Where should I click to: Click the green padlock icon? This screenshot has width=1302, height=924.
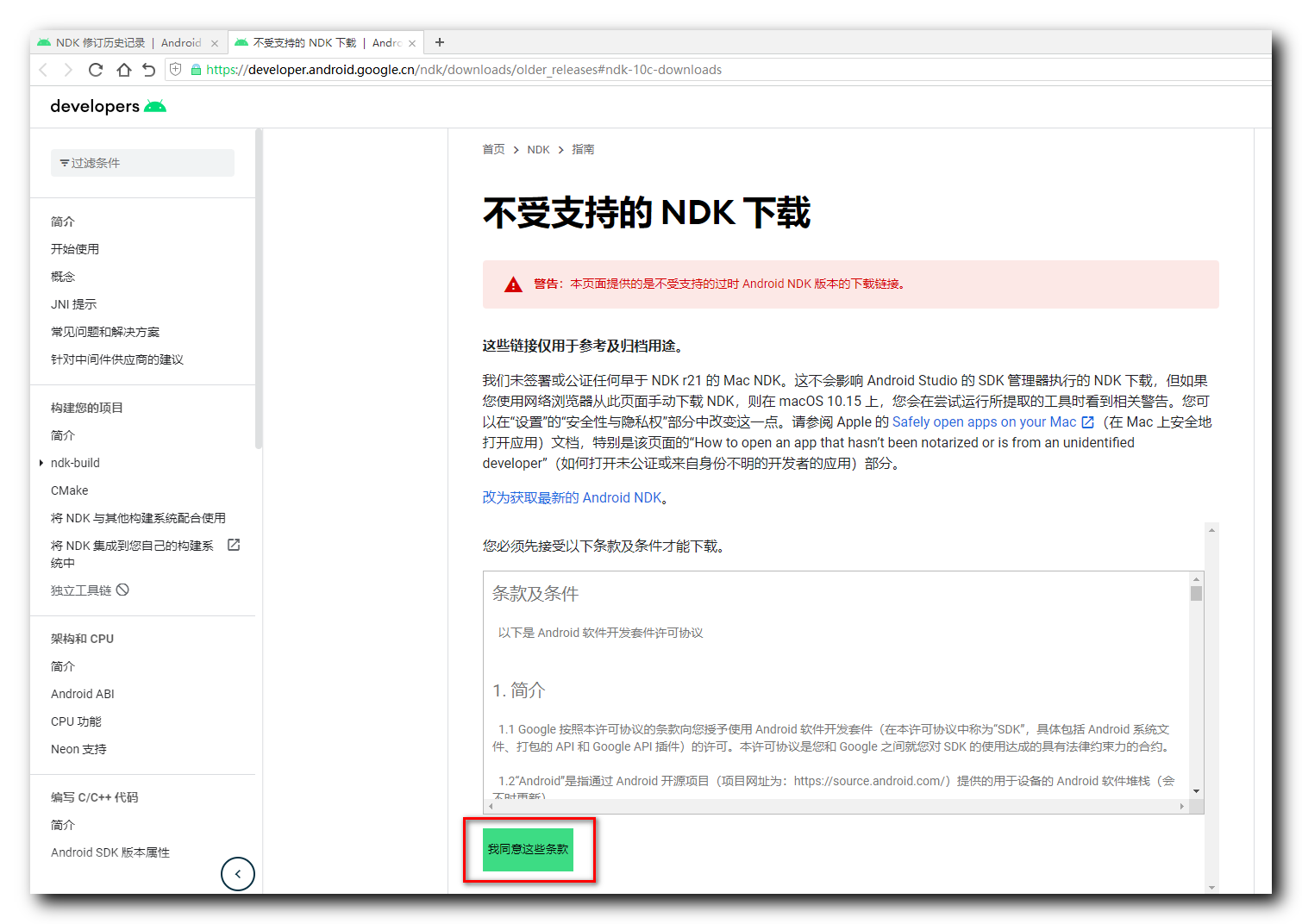(x=196, y=70)
